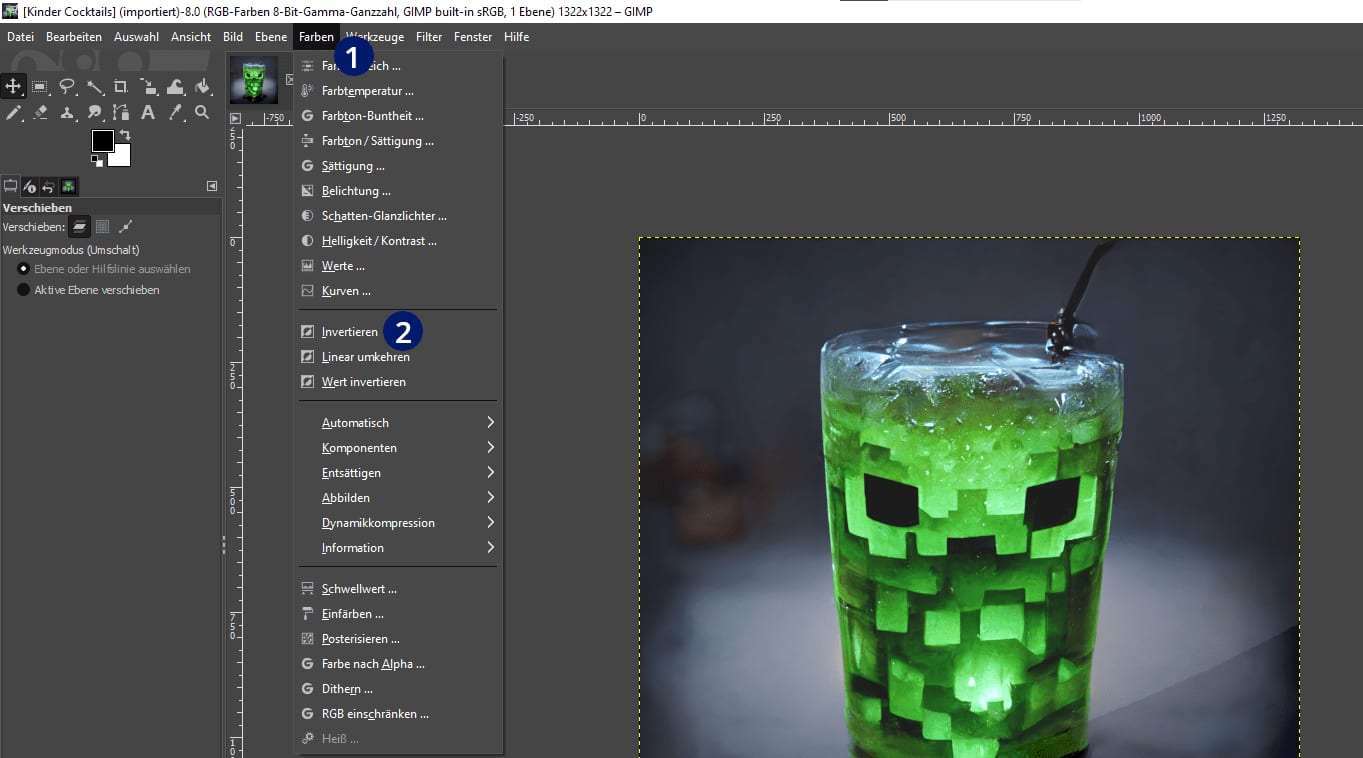Set move target to path
1363x758 pixels.
(x=125, y=227)
